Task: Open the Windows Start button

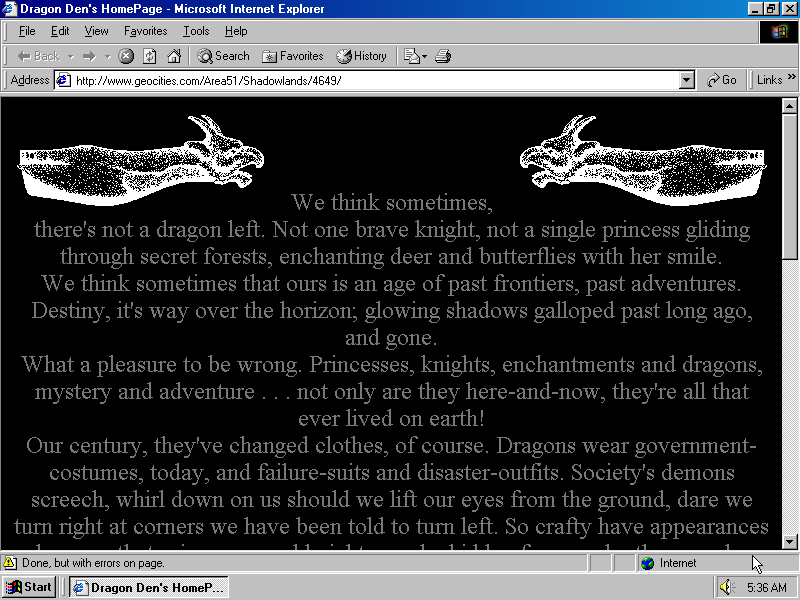Action: click(x=29, y=587)
